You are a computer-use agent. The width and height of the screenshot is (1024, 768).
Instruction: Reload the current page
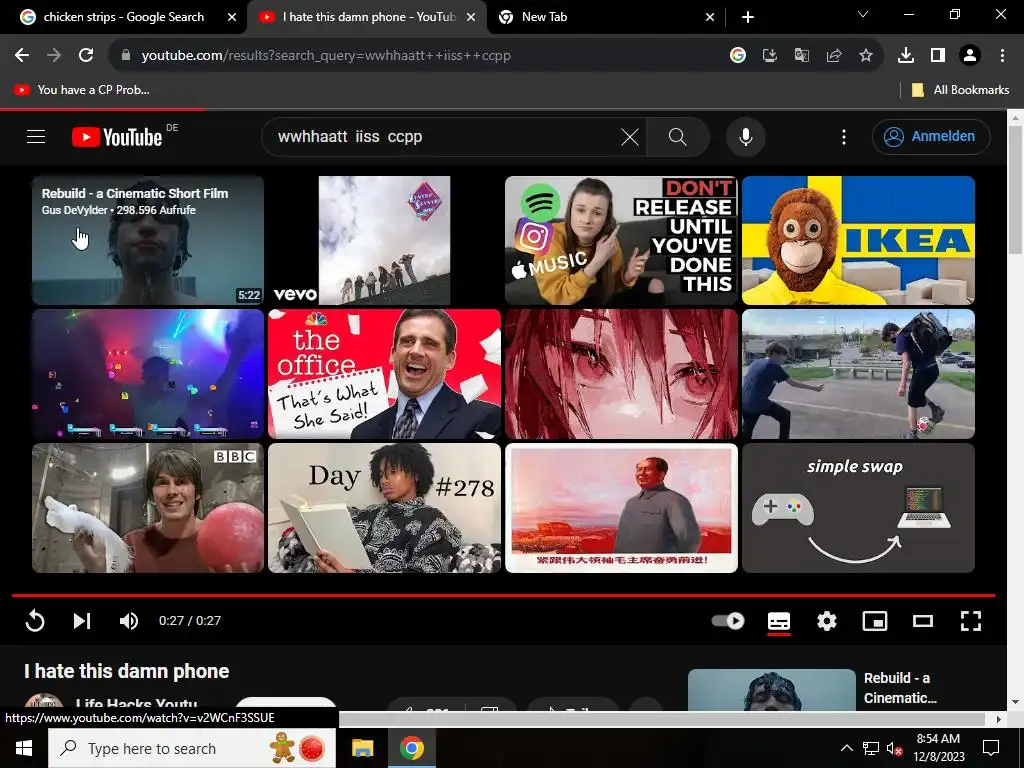tap(86, 56)
